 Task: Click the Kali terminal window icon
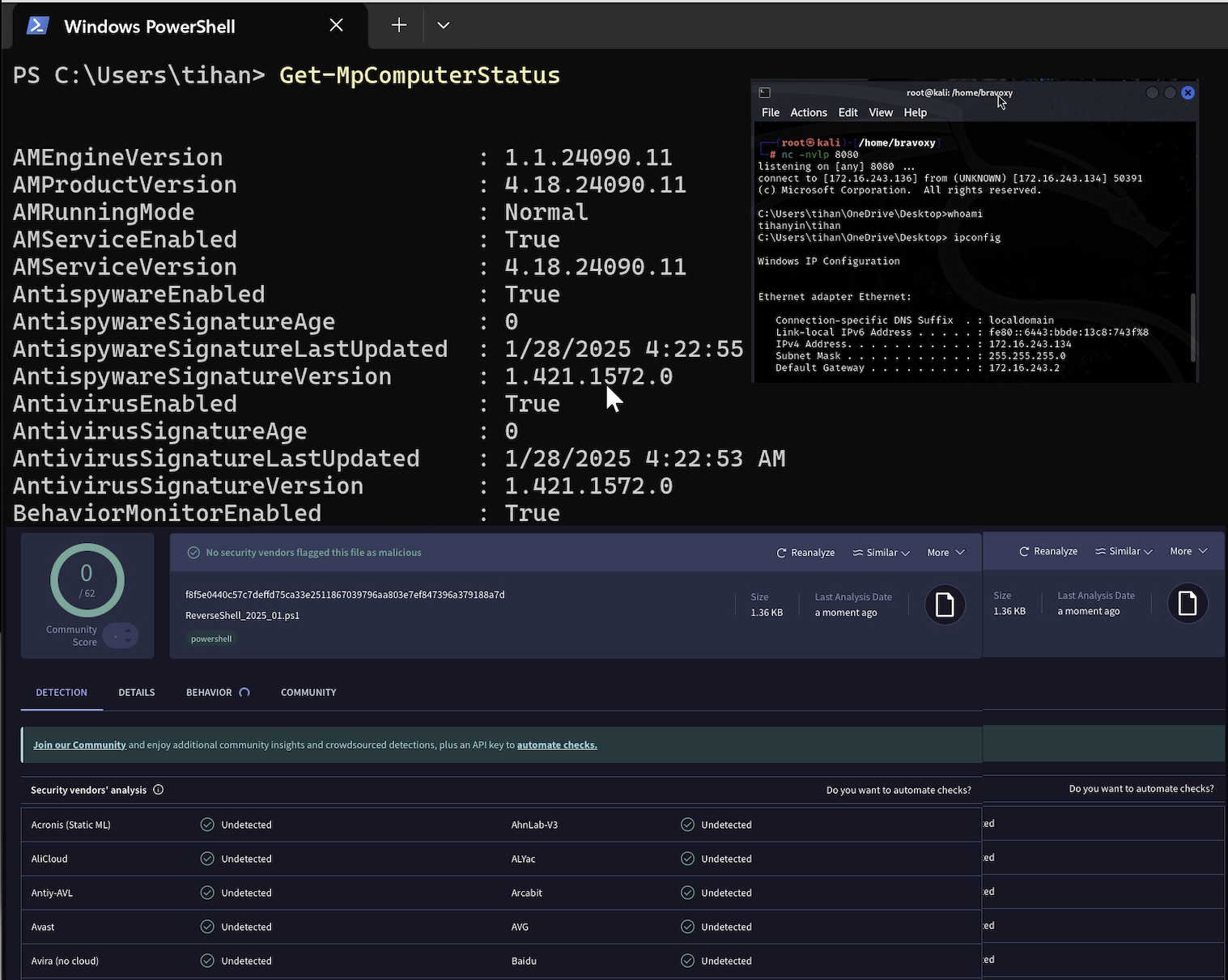[765, 93]
